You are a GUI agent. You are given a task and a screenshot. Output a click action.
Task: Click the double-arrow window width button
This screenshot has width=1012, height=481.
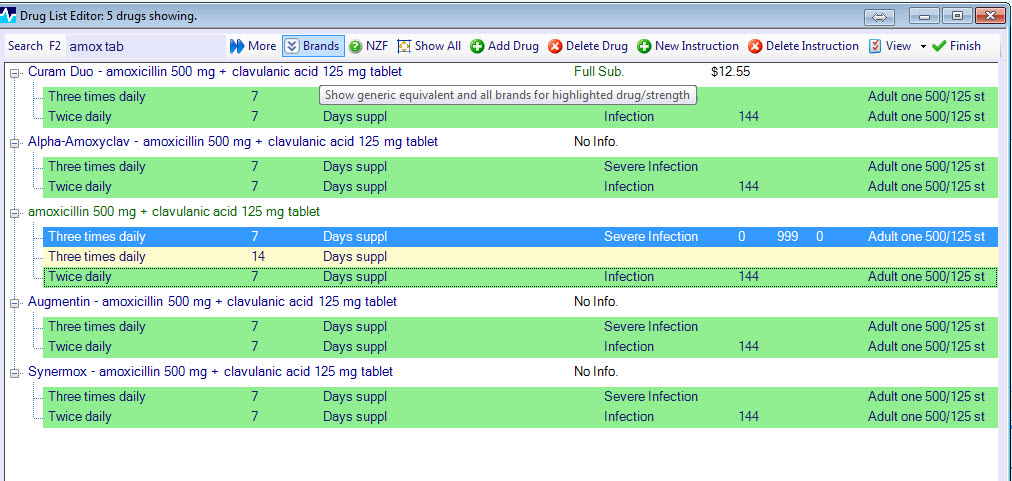[879, 17]
